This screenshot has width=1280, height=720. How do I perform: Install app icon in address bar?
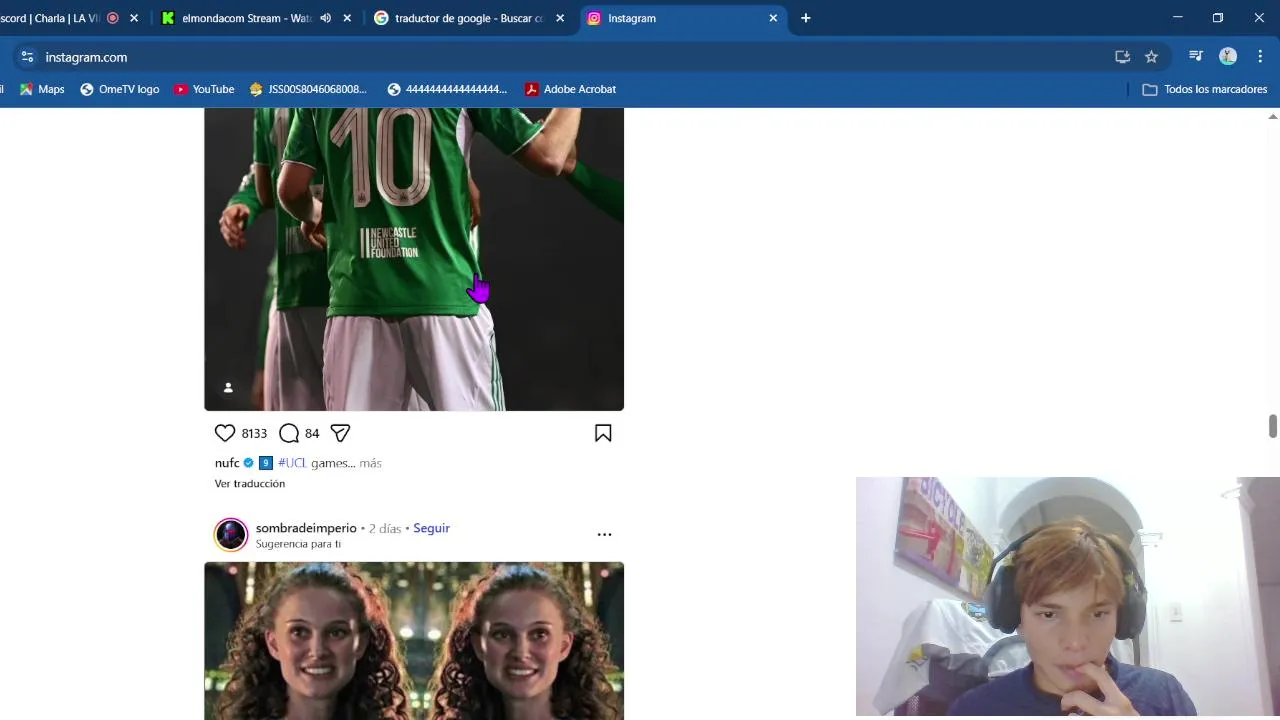[x=1122, y=57]
